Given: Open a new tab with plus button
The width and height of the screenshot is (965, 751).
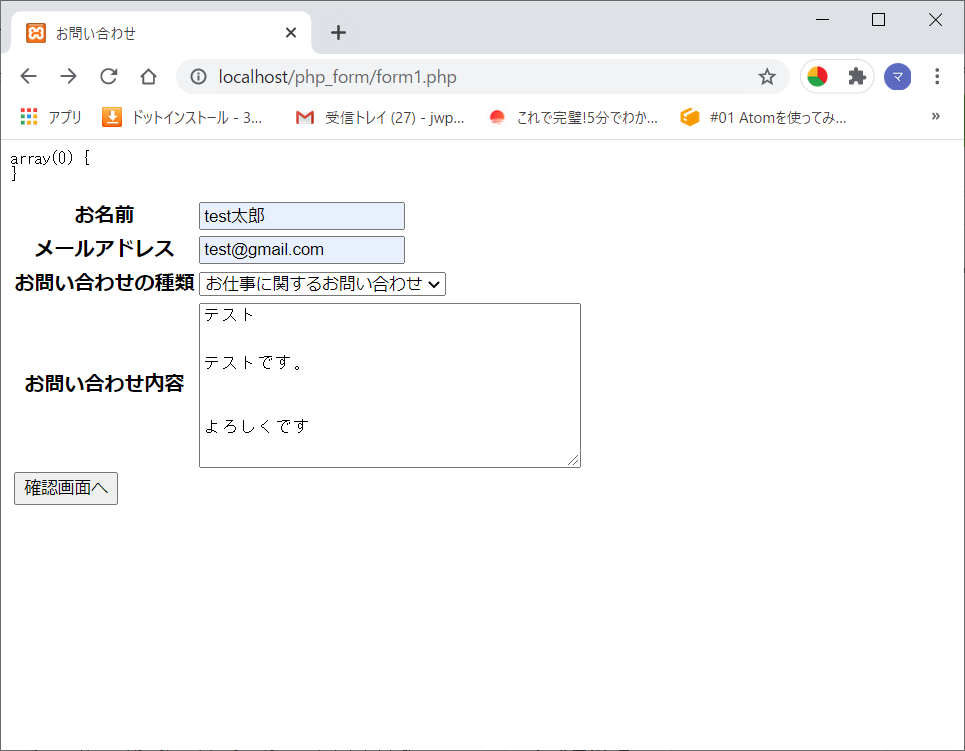Looking at the screenshot, I should click(338, 33).
